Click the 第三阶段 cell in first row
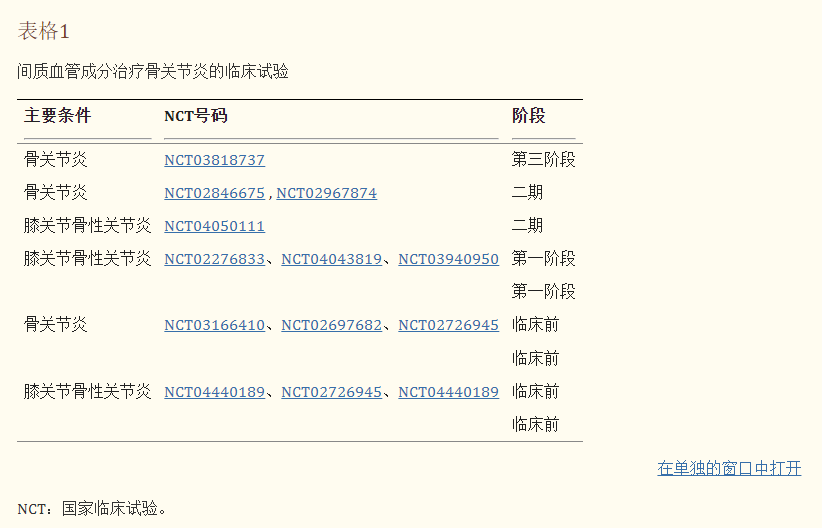Screen dimensions: 822x528 tap(543, 160)
